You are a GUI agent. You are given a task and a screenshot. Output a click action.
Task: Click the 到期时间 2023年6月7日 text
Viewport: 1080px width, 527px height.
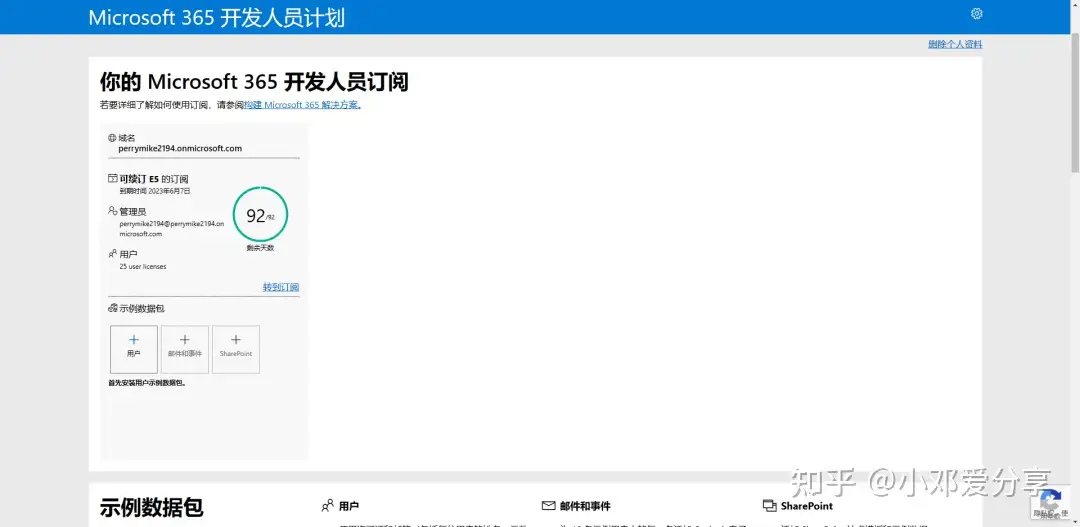pyautogui.click(x=155, y=191)
